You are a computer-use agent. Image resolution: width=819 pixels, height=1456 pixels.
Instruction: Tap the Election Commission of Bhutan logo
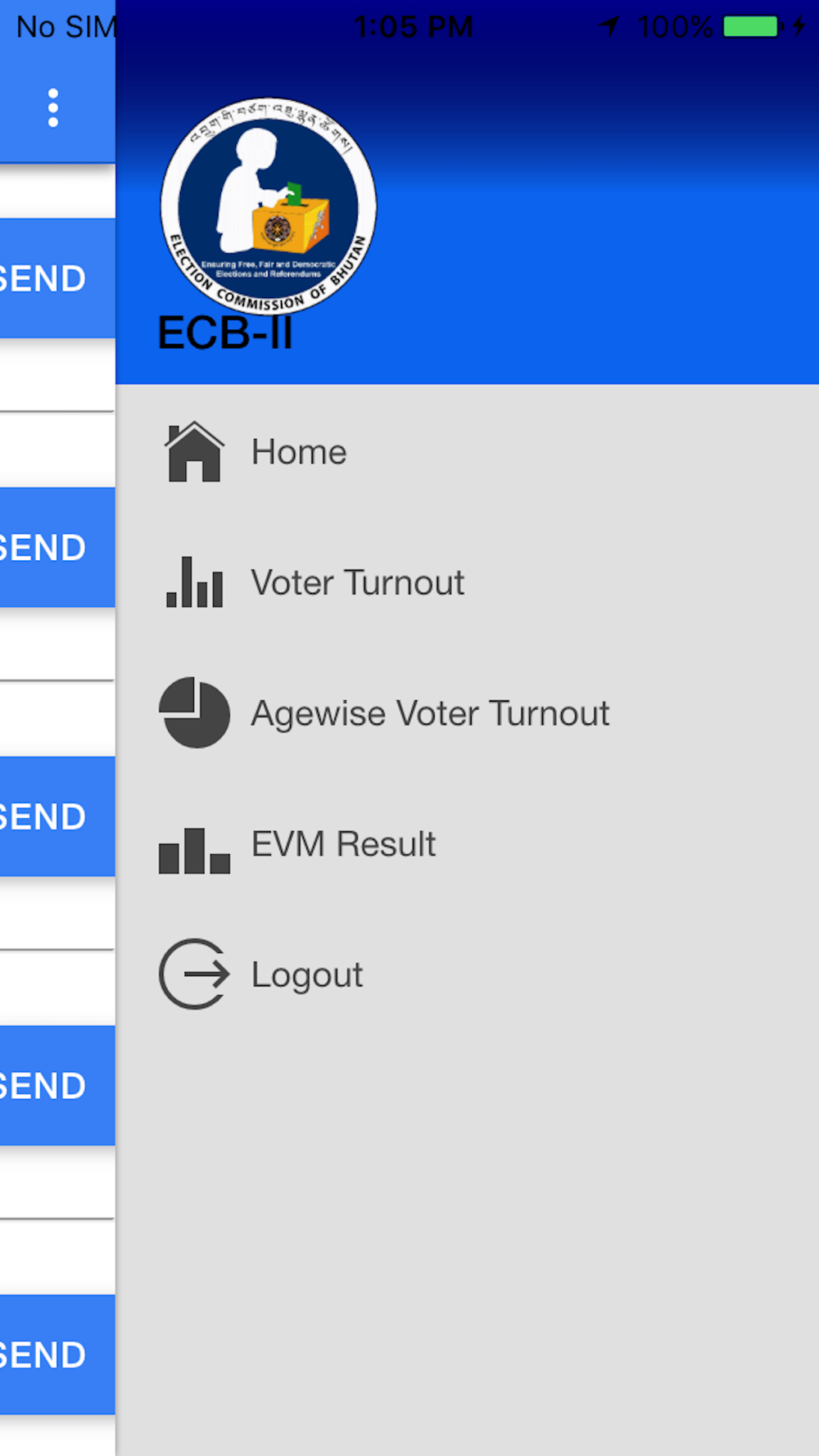coord(269,206)
